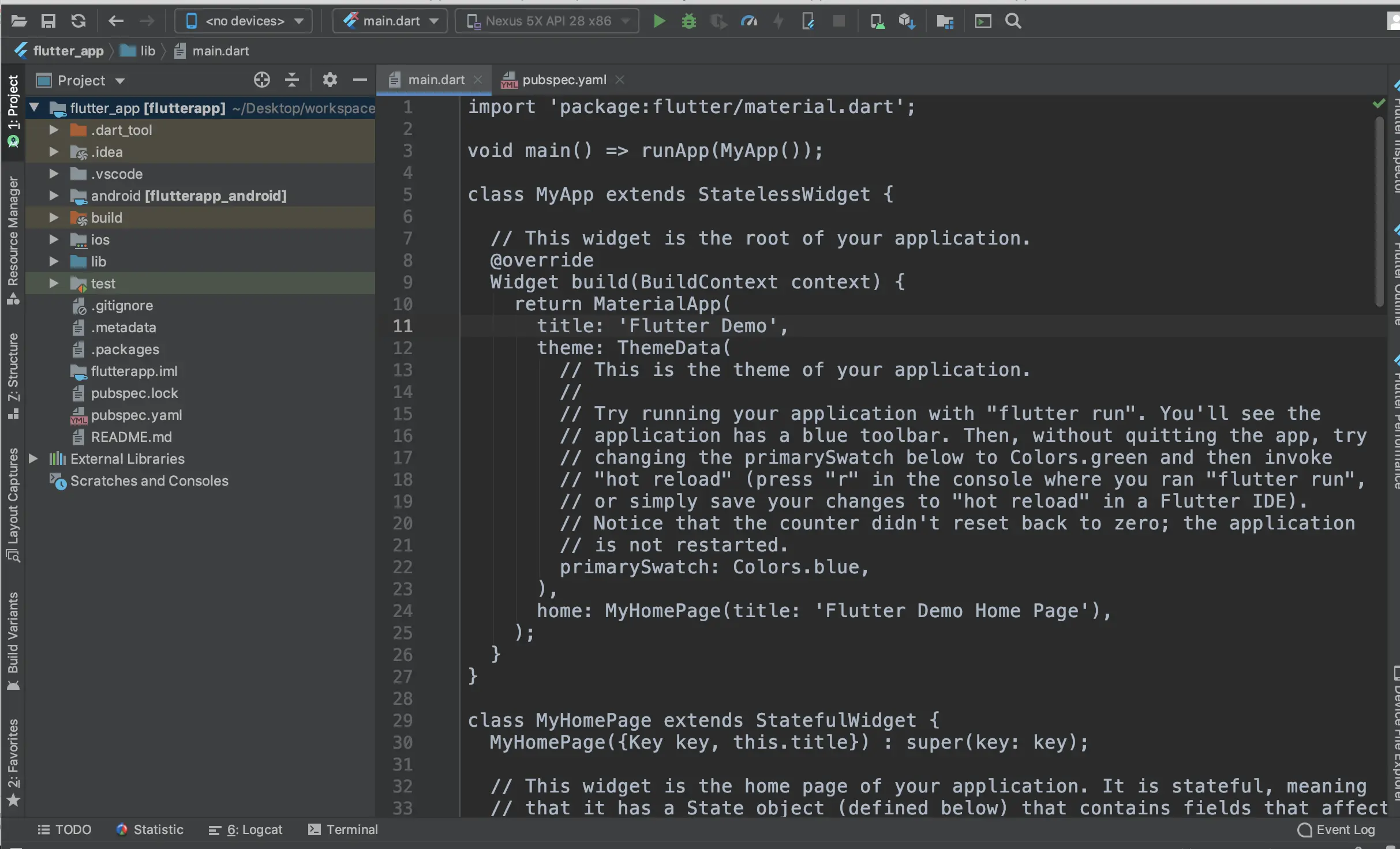Click the Flutter hot reload lightning icon
The width and height of the screenshot is (1400, 849).
click(778, 21)
